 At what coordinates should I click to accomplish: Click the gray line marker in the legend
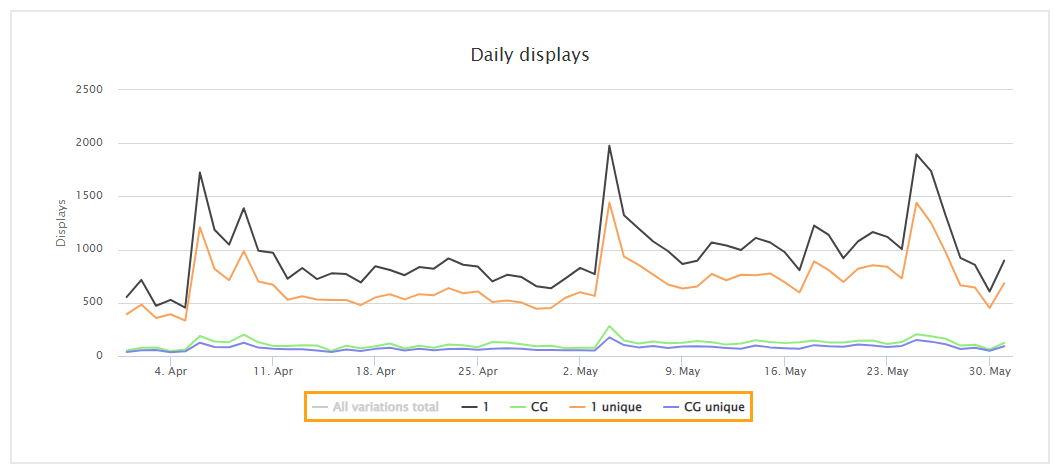(x=319, y=407)
